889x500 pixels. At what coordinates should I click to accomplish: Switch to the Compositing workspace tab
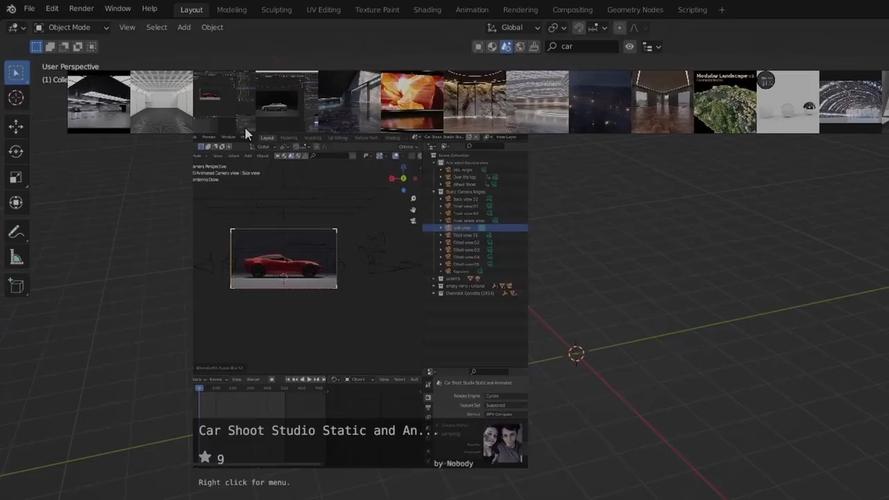[573, 10]
